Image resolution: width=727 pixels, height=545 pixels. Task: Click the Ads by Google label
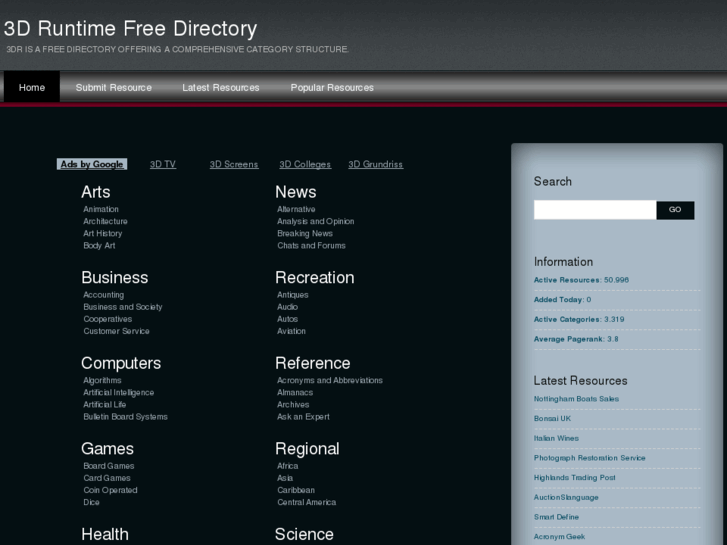pos(92,164)
